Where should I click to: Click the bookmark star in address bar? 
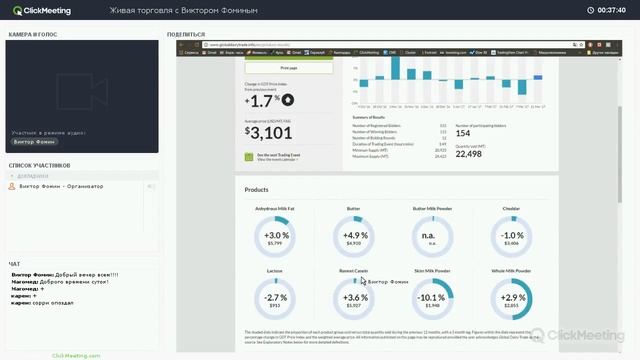tap(581, 44)
